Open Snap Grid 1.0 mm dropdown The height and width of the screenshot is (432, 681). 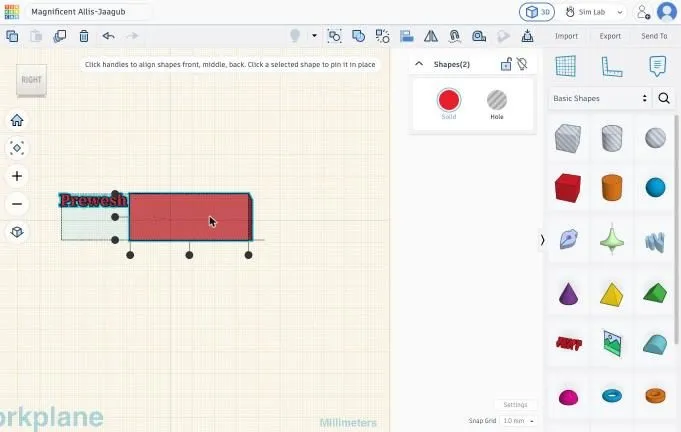[518, 421]
